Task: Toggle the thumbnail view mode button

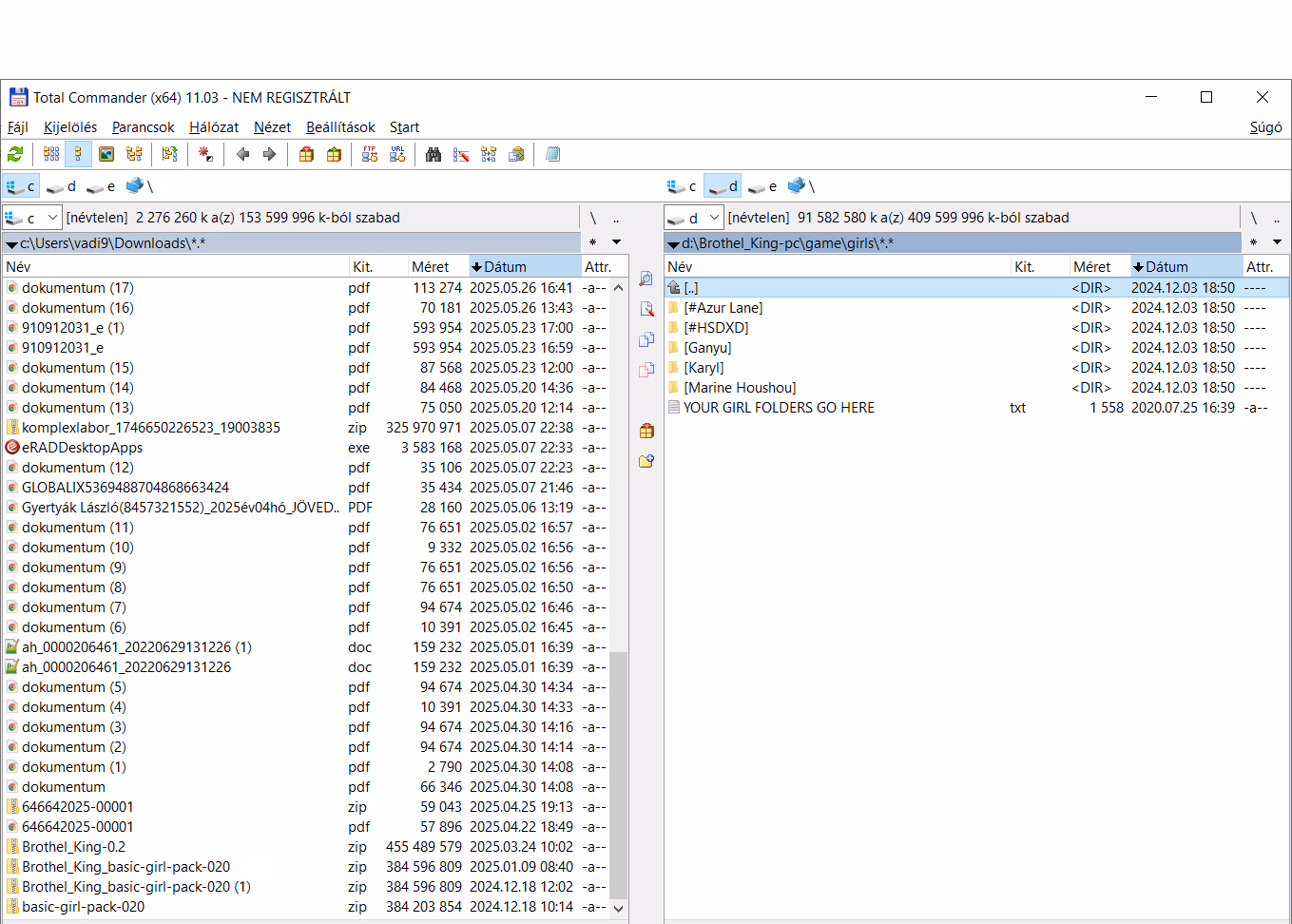Action: point(106,154)
